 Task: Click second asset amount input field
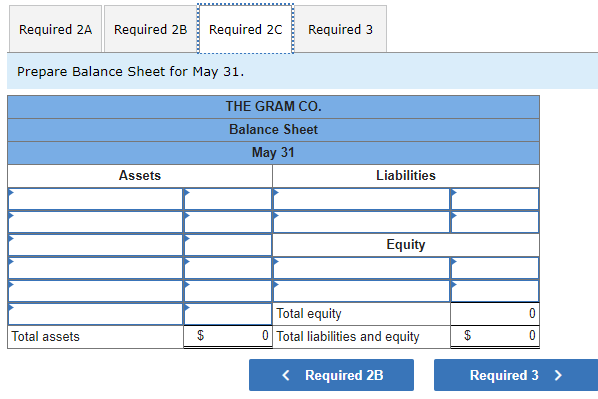tap(228, 222)
